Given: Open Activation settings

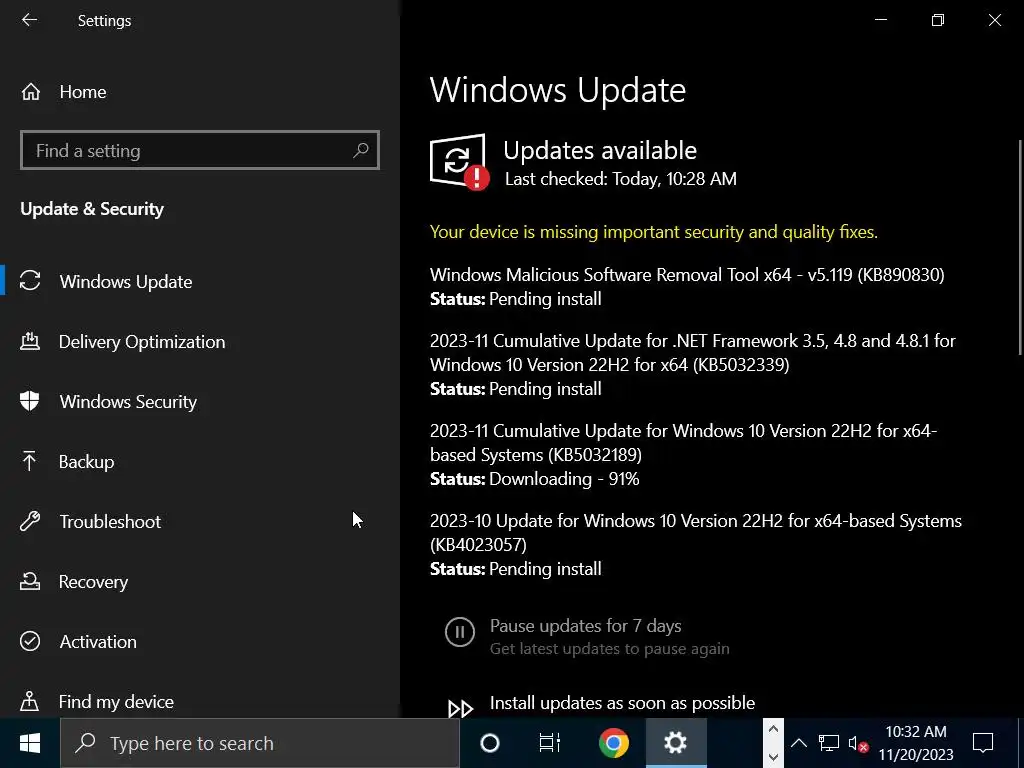Looking at the screenshot, I should tap(98, 642).
